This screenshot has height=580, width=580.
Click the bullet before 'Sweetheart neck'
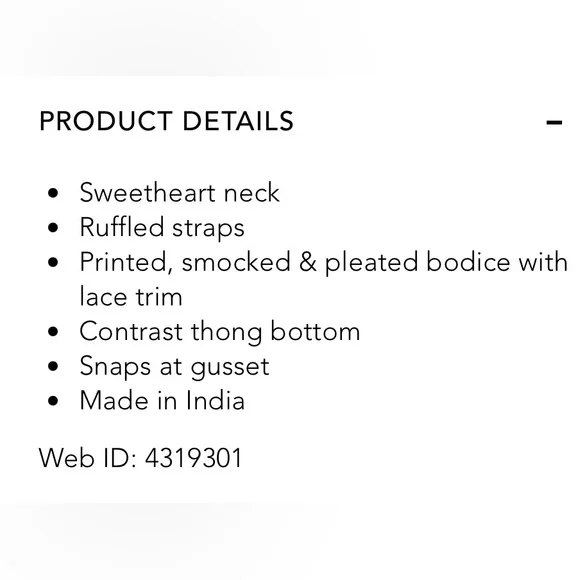53,193
